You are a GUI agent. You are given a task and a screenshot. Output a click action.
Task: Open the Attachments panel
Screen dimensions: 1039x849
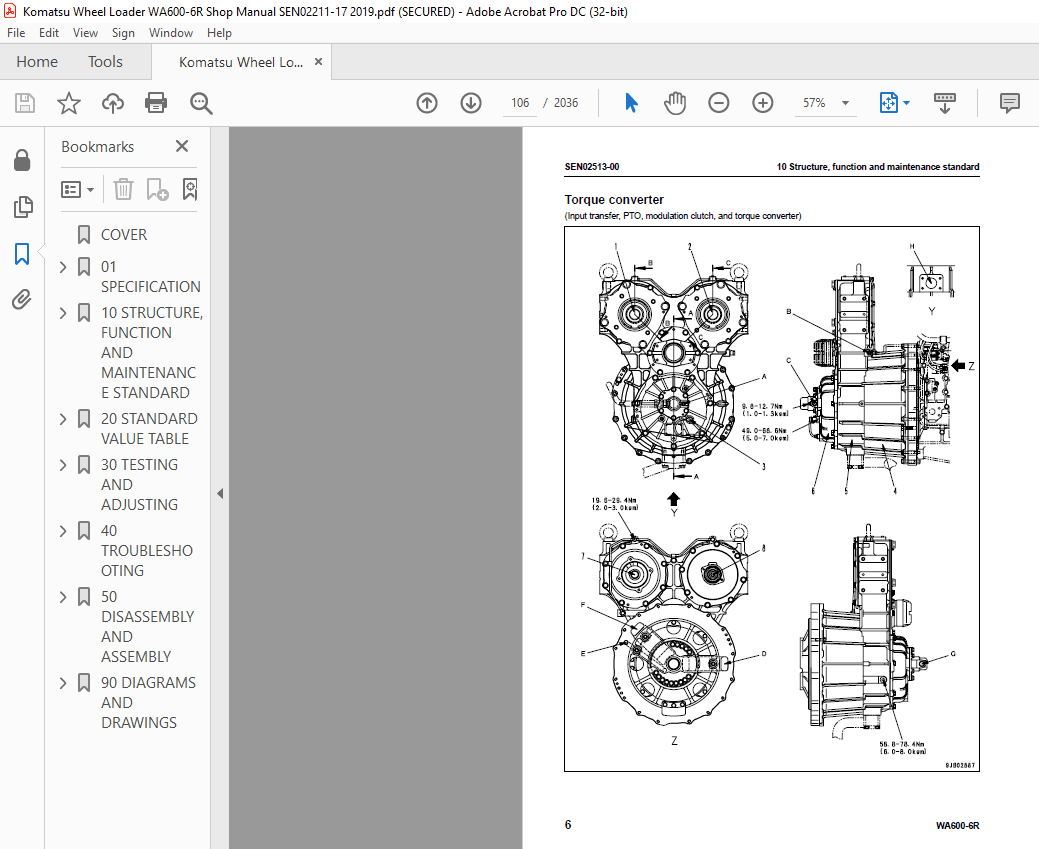tap(23, 299)
